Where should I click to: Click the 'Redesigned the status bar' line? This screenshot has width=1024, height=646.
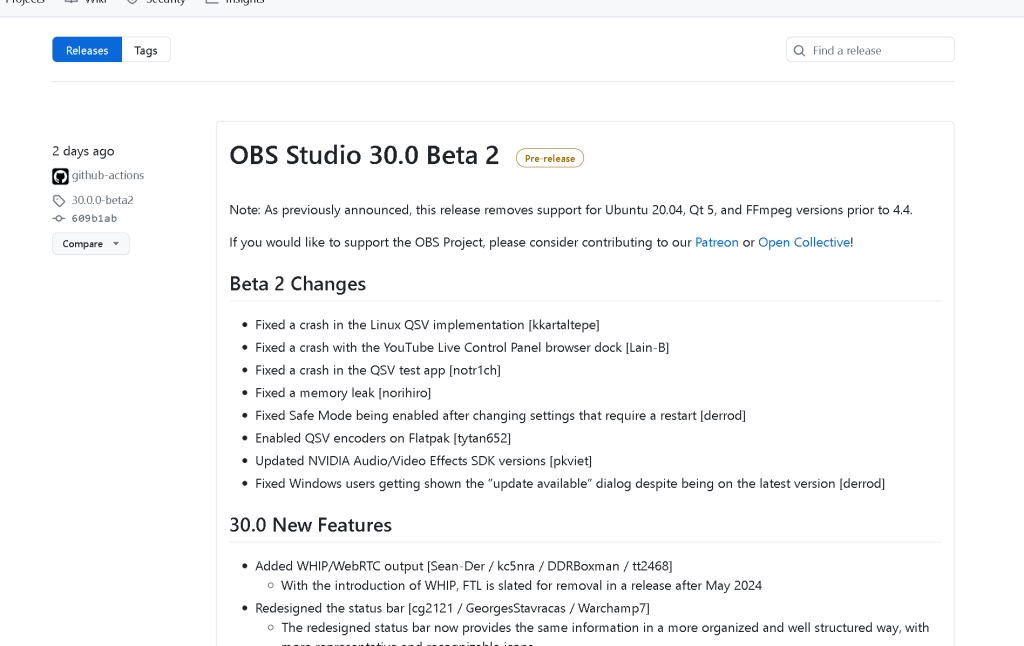pyautogui.click(x=452, y=608)
